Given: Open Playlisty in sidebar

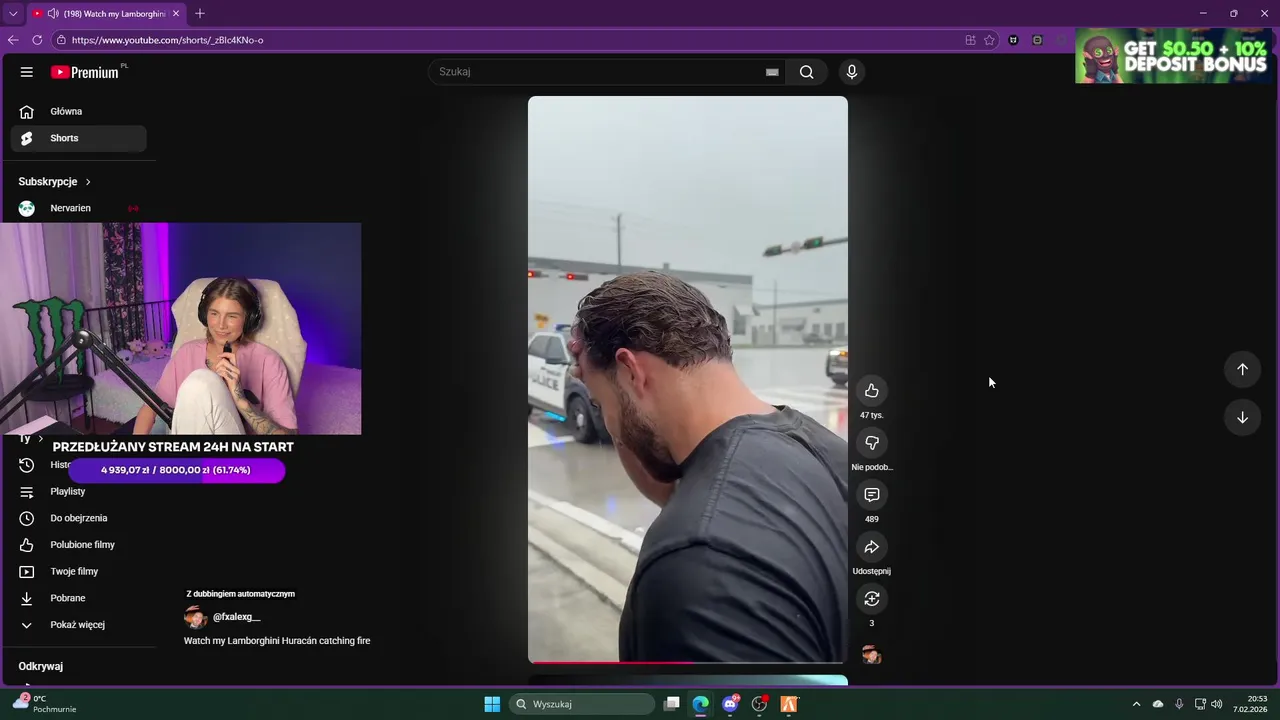Looking at the screenshot, I should 78,491.
